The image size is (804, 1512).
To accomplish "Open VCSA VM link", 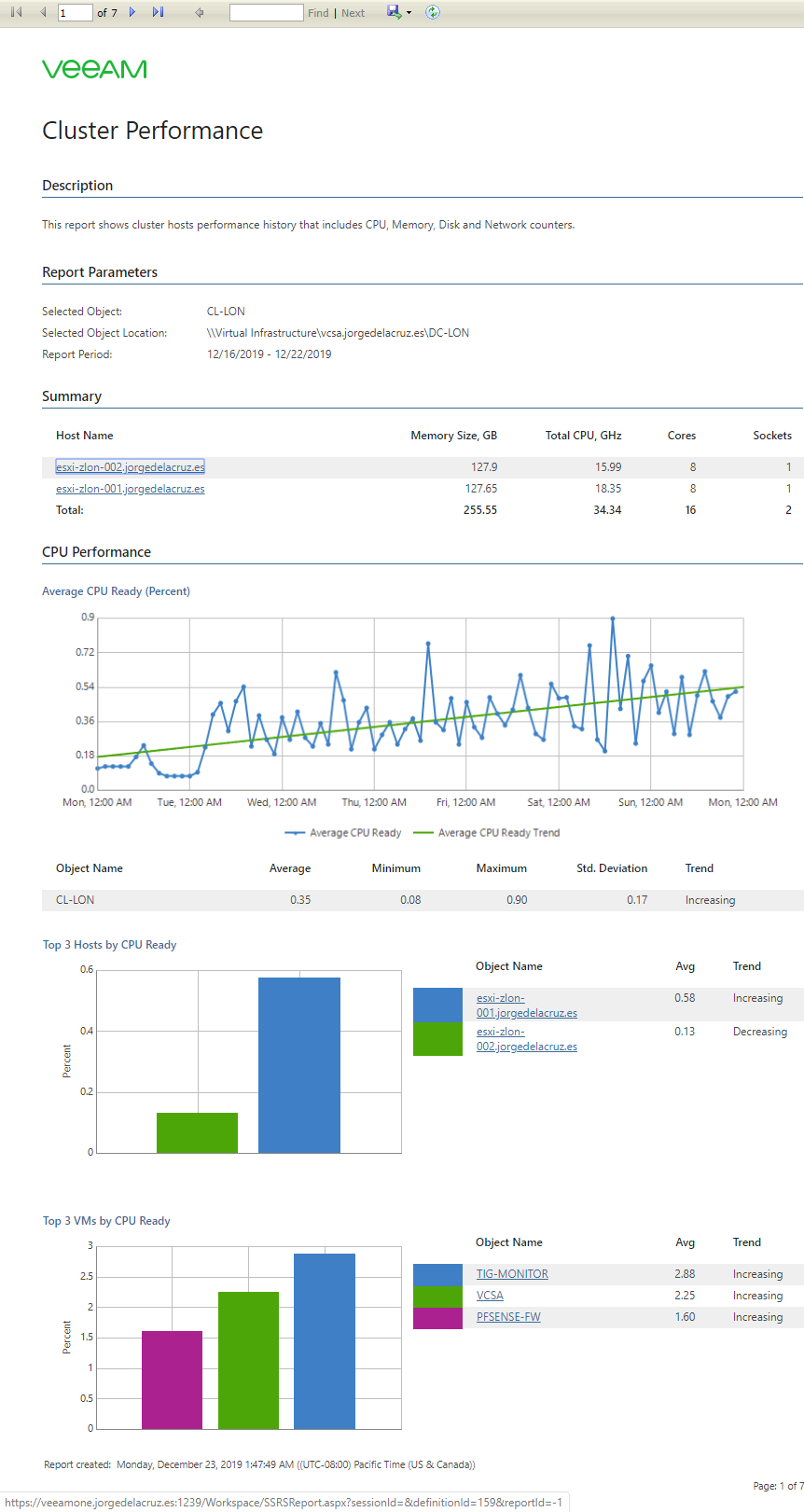I will pyautogui.click(x=490, y=1296).
